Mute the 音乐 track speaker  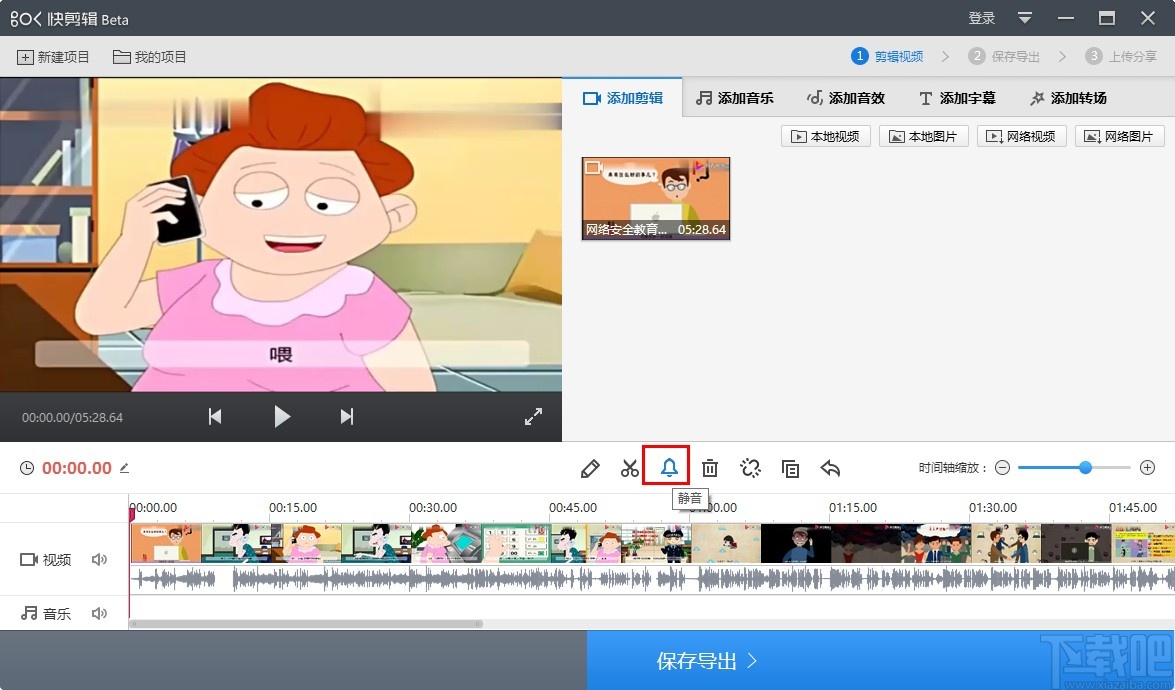[x=99, y=613]
